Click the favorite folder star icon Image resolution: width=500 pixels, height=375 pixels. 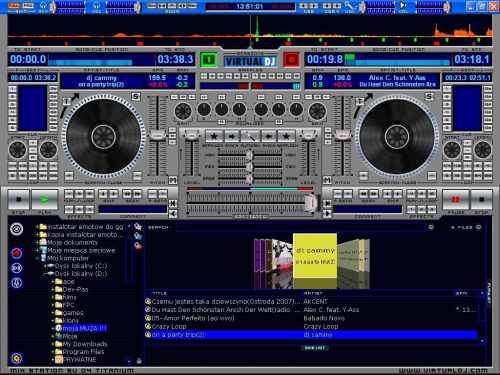point(138,227)
